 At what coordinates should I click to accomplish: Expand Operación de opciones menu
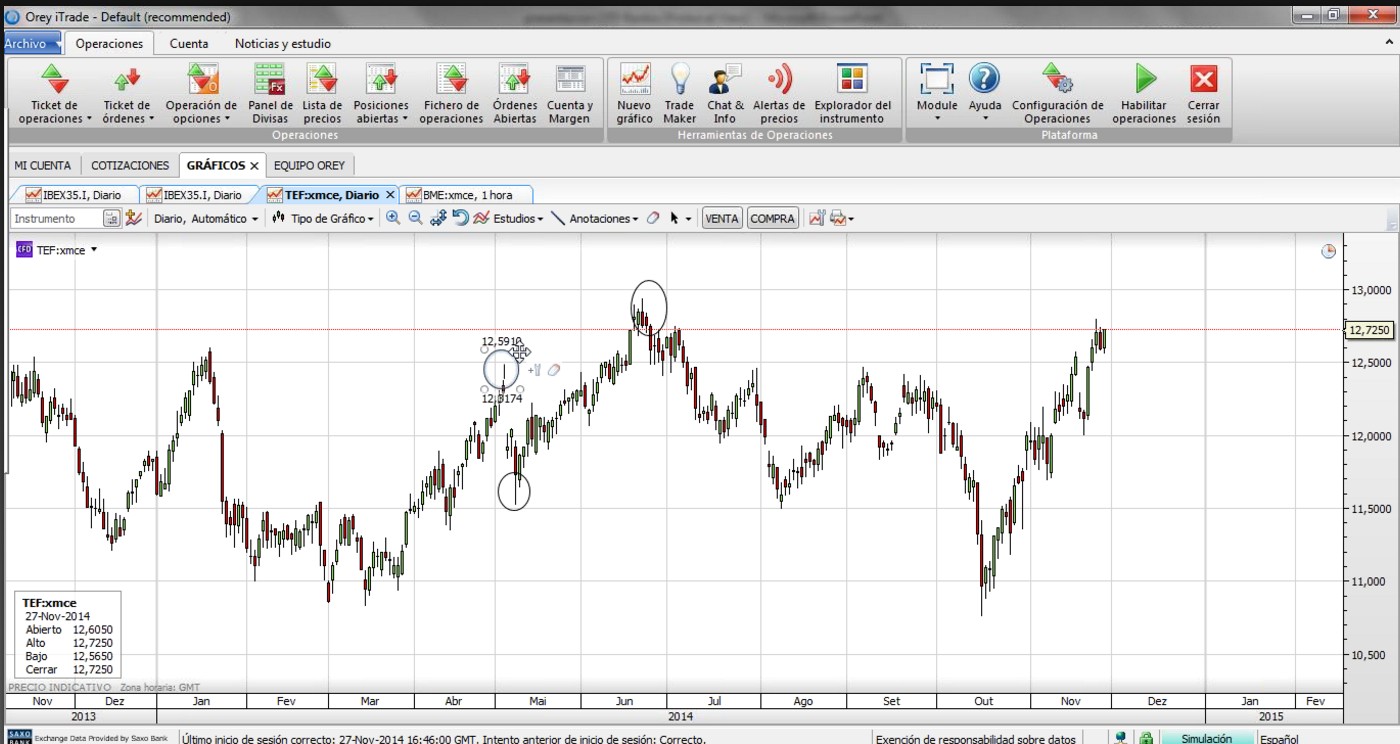pyautogui.click(x=201, y=93)
